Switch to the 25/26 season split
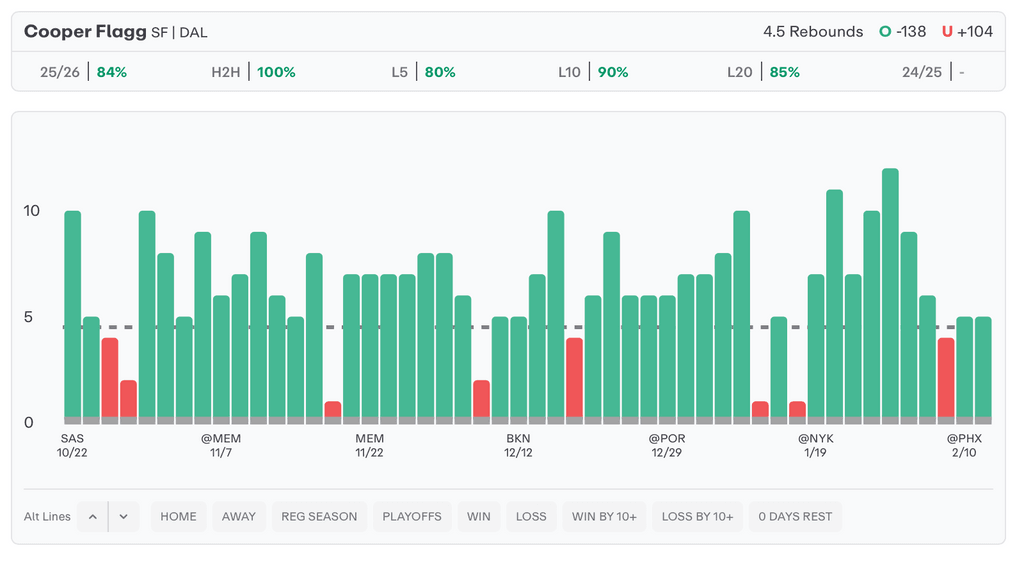Screen dimensions: 1024x561 point(83,72)
